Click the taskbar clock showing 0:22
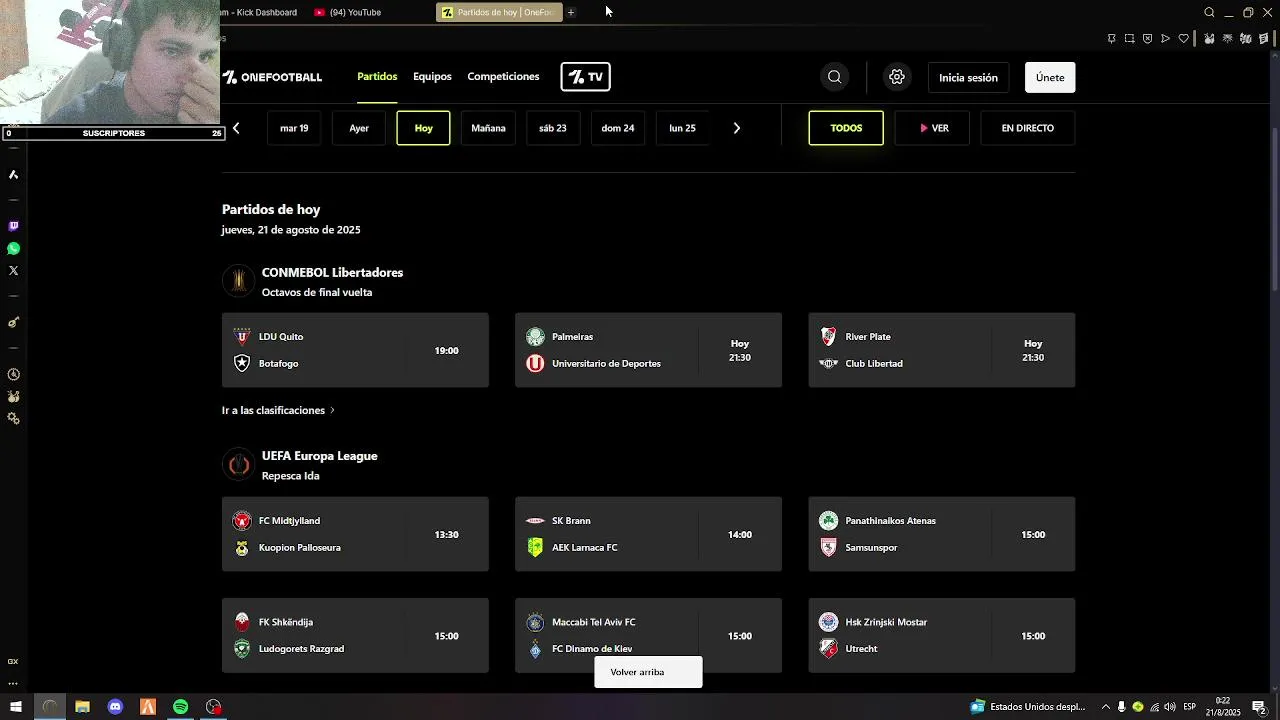This screenshot has height=720, width=1280. 1223,707
